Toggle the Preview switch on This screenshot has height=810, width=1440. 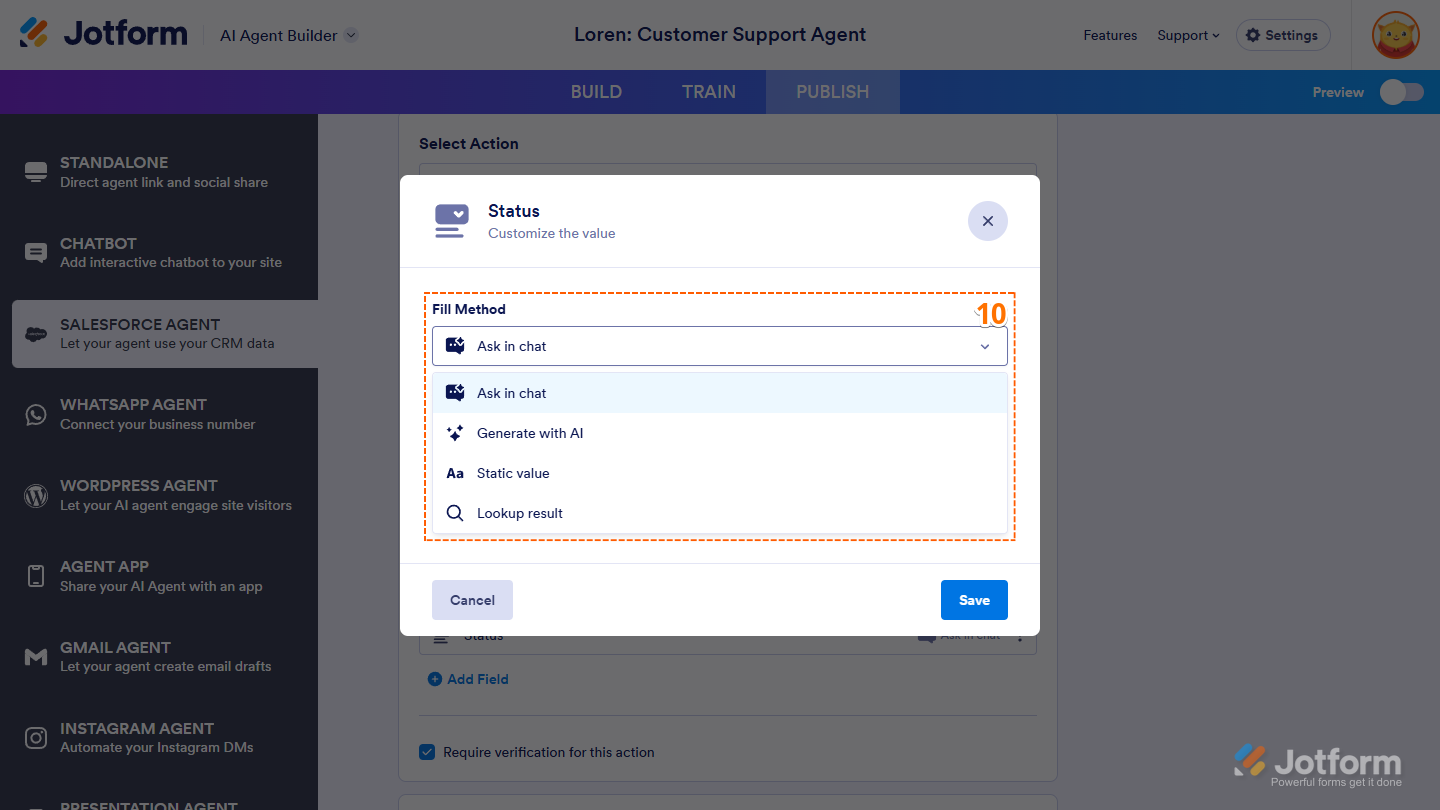pos(1401,91)
